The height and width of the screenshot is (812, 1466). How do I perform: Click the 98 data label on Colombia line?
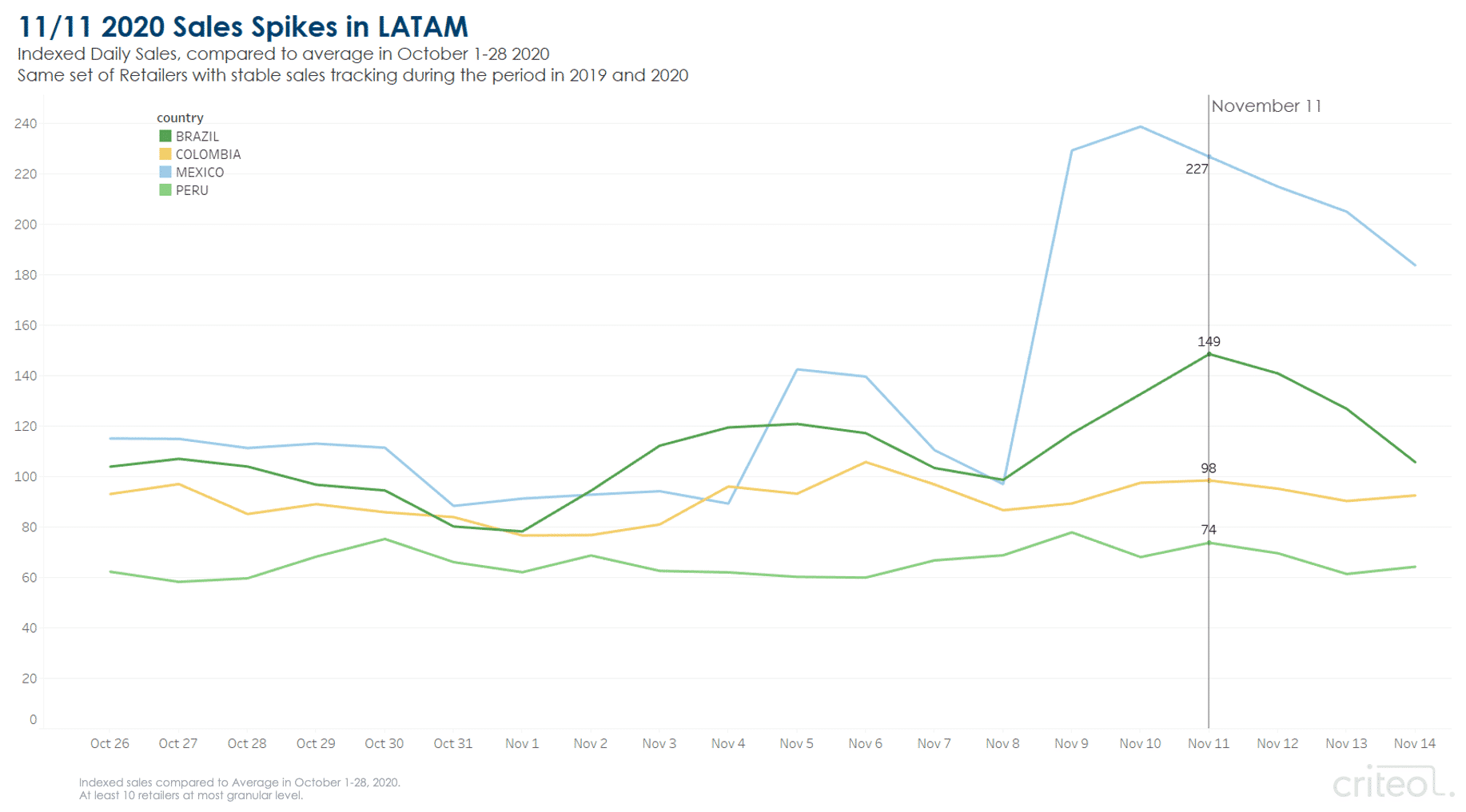pyautogui.click(x=1209, y=468)
